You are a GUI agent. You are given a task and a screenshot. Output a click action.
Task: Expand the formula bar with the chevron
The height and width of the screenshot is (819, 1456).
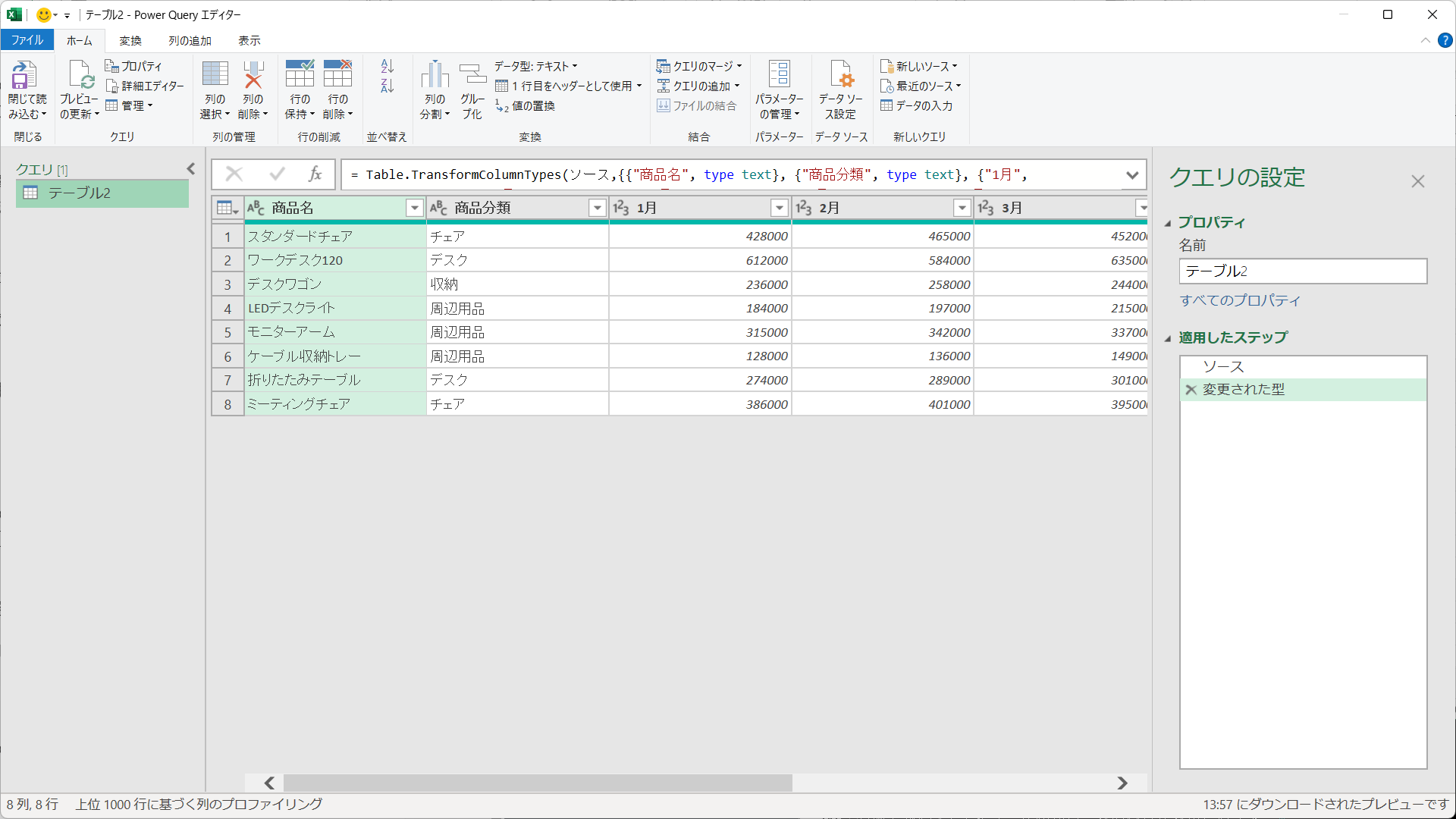pyautogui.click(x=1132, y=175)
